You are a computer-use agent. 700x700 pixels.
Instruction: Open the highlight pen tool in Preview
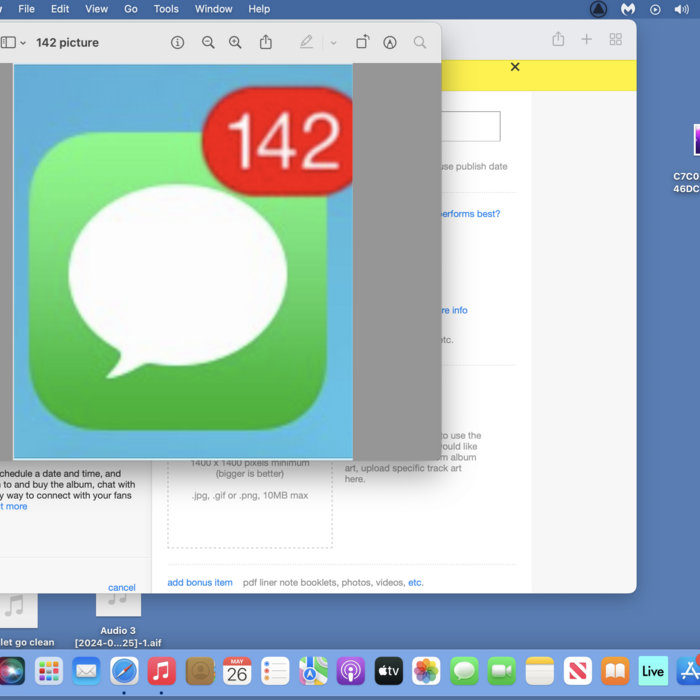[306, 42]
